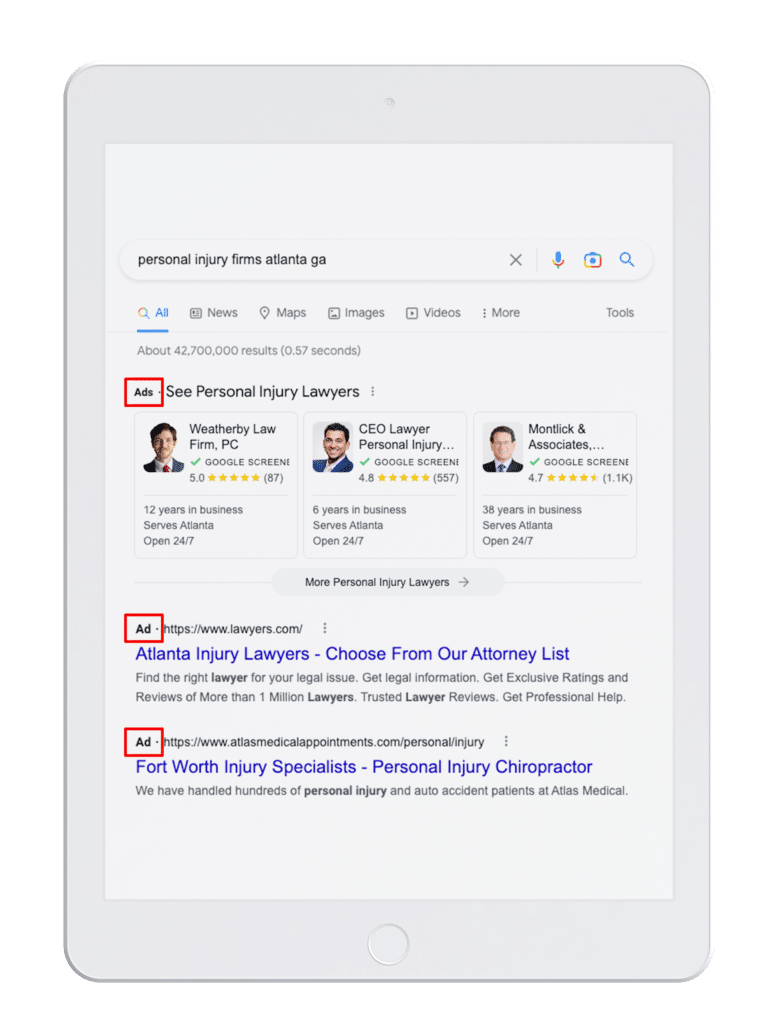Open Montlick & Associates listing title
Screen dimensions: 778x1024
point(566,436)
